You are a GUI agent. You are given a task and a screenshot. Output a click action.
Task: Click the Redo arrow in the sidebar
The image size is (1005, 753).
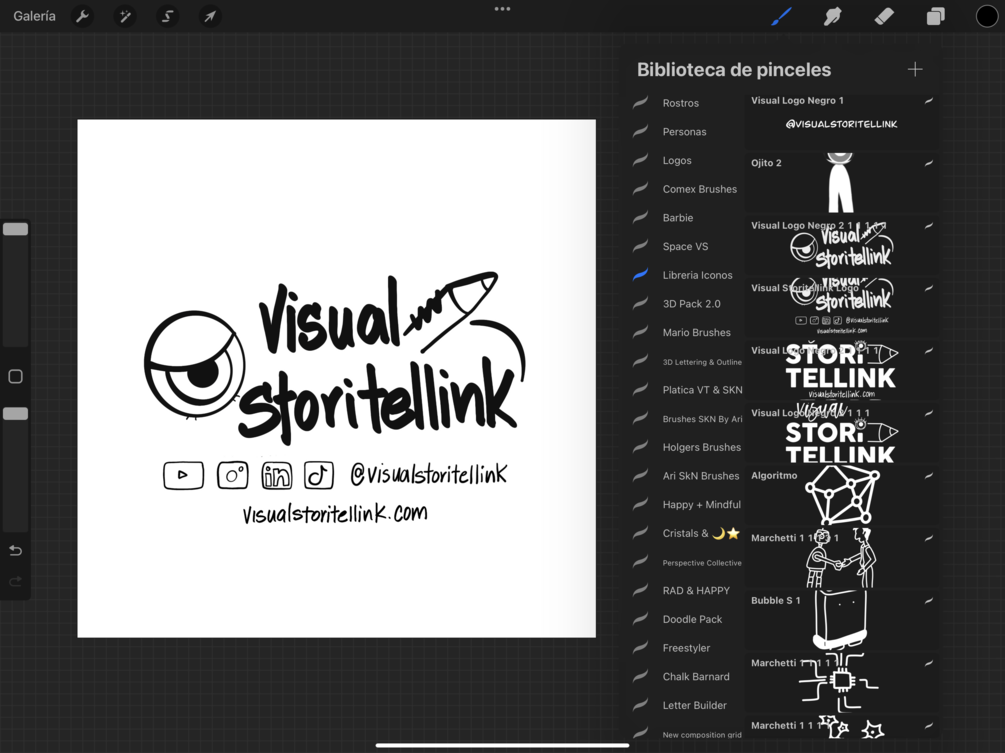click(15, 581)
